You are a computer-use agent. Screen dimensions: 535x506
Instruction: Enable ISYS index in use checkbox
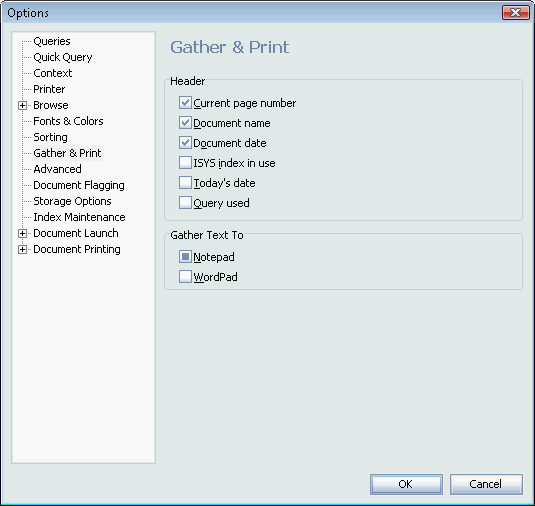(x=185, y=163)
